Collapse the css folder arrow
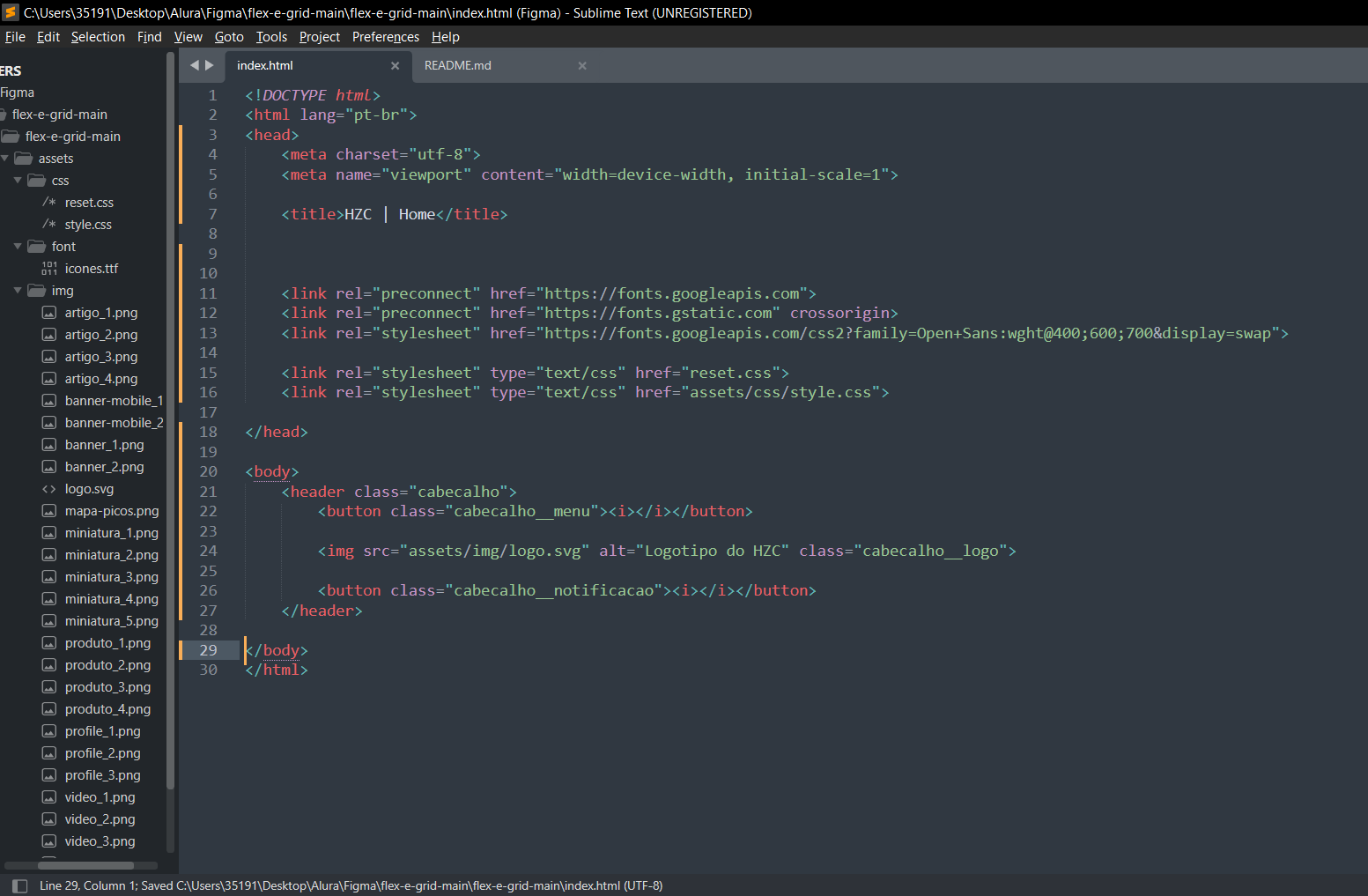Viewport: 1368px width, 896px height. click(x=18, y=181)
